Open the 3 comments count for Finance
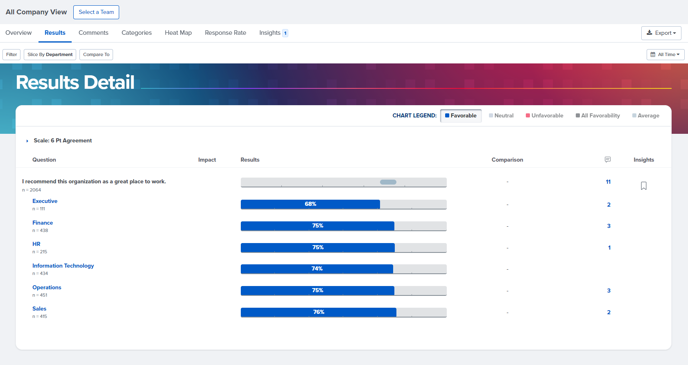This screenshot has width=688, height=365. coord(609,226)
